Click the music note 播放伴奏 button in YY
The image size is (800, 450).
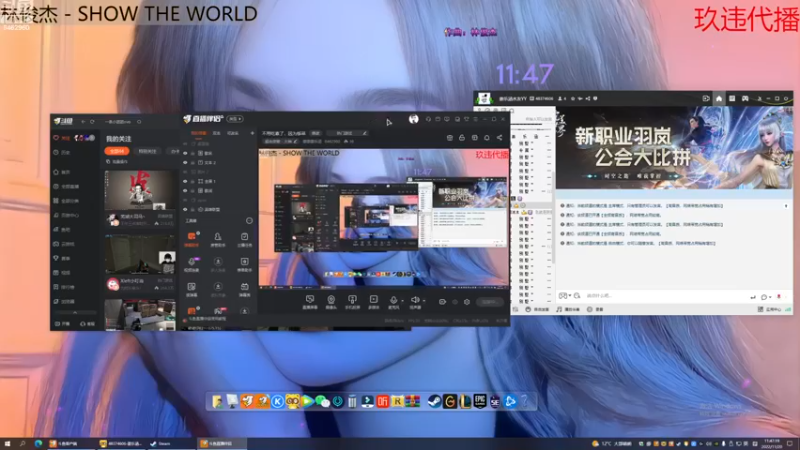tap(568, 310)
